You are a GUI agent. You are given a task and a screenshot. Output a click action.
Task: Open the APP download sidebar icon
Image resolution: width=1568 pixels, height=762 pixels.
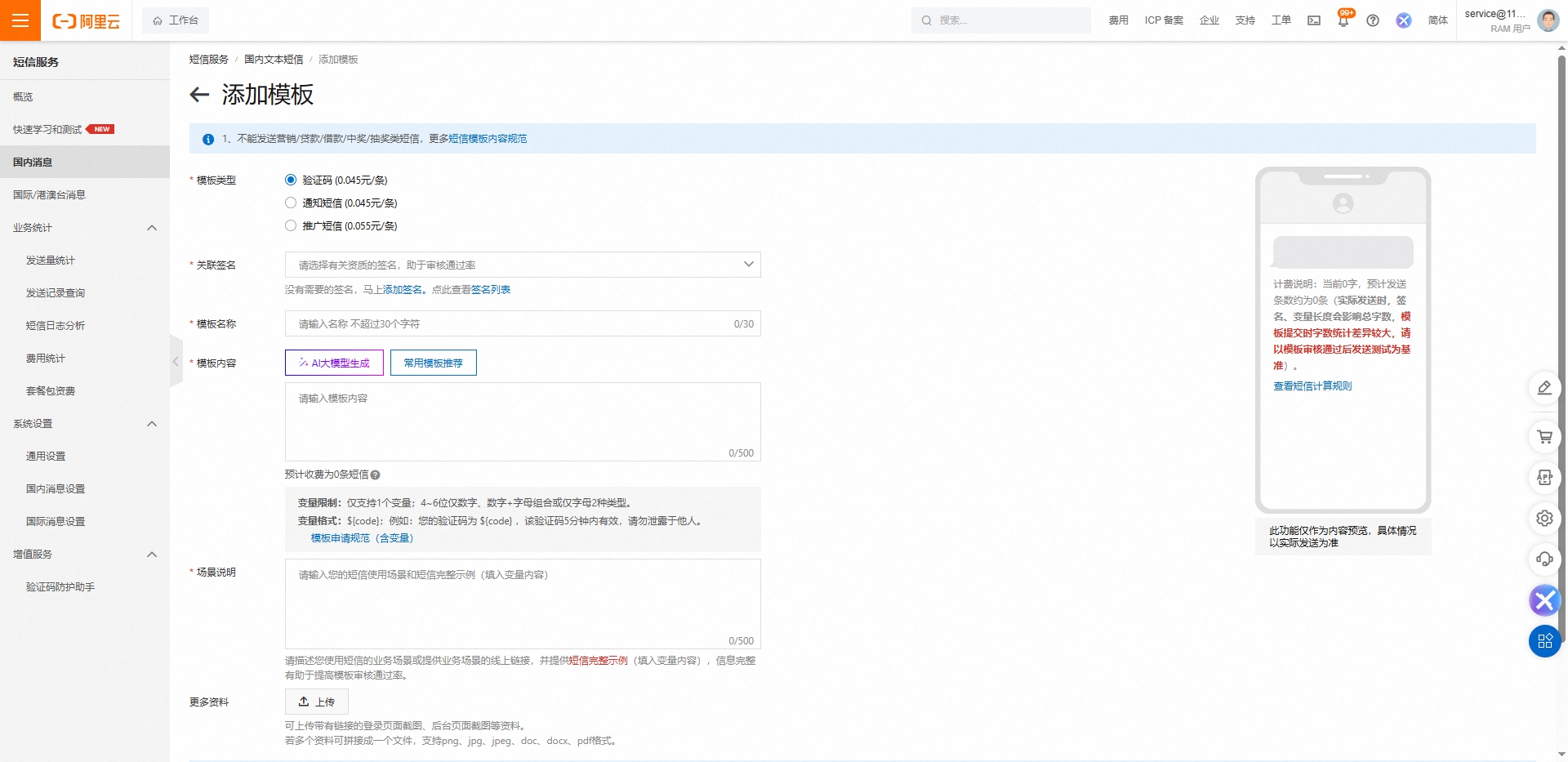1543,478
